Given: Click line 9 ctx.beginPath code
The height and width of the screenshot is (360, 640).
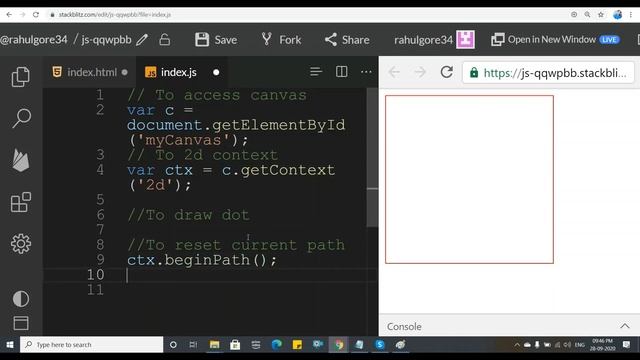Looking at the screenshot, I should tap(202, 260).
